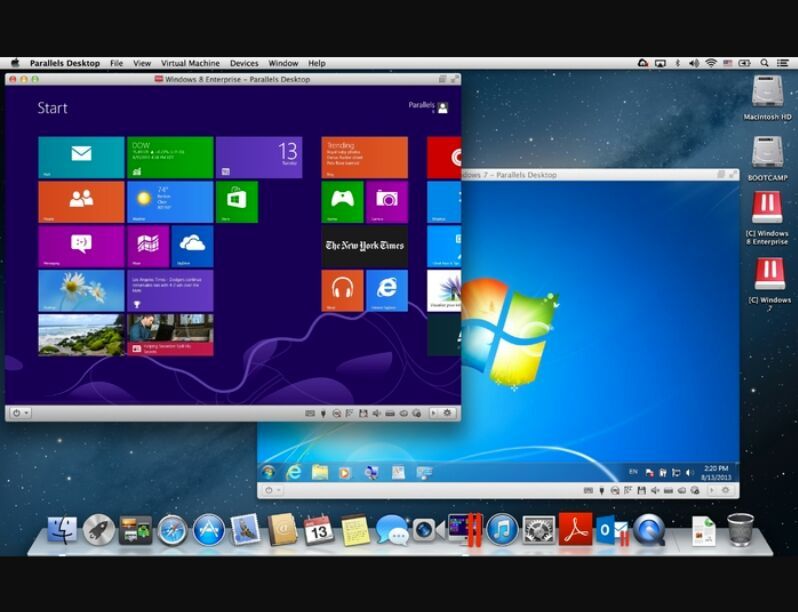Select [C] Windows 7 desktop volume
This screenshot has width=798, height=612.
[770, 283]
